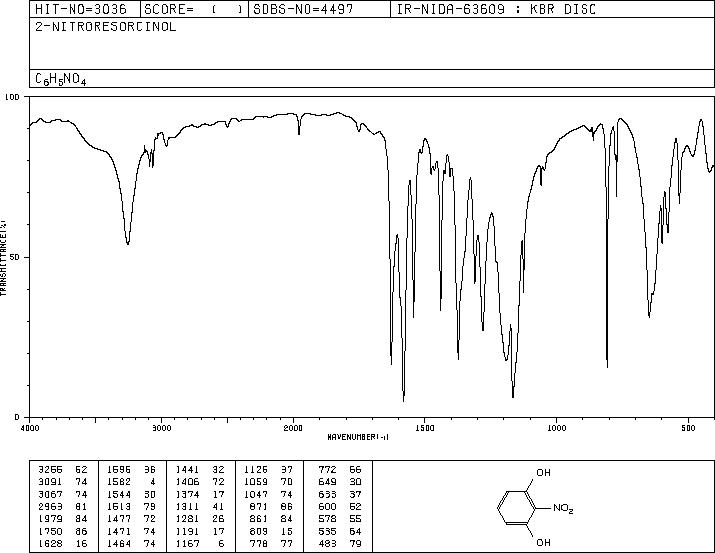Select peak table entry 1477
This screenshot has height=553, width=715.
tap(119, 519)
